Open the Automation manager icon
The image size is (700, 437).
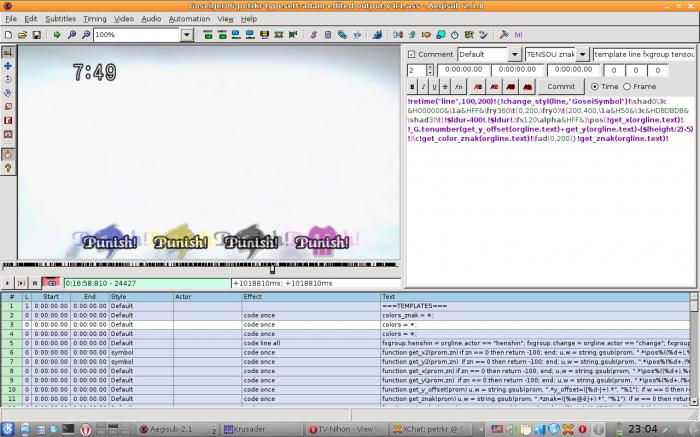(377, 35)
